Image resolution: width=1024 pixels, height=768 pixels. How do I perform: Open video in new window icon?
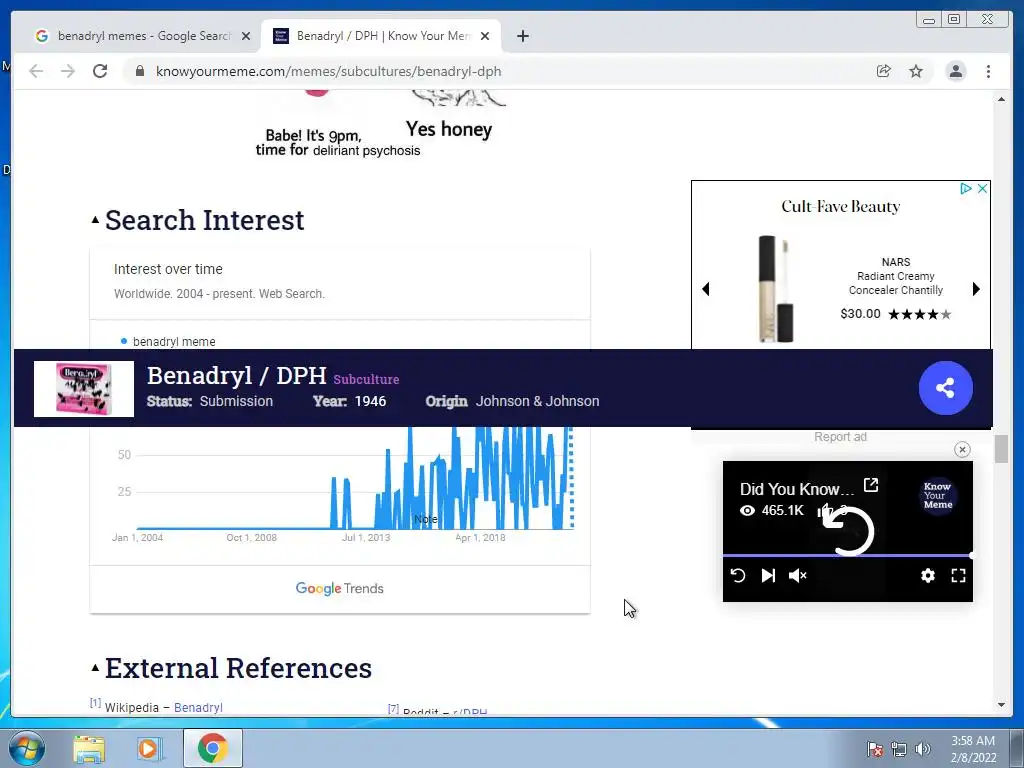871,485
